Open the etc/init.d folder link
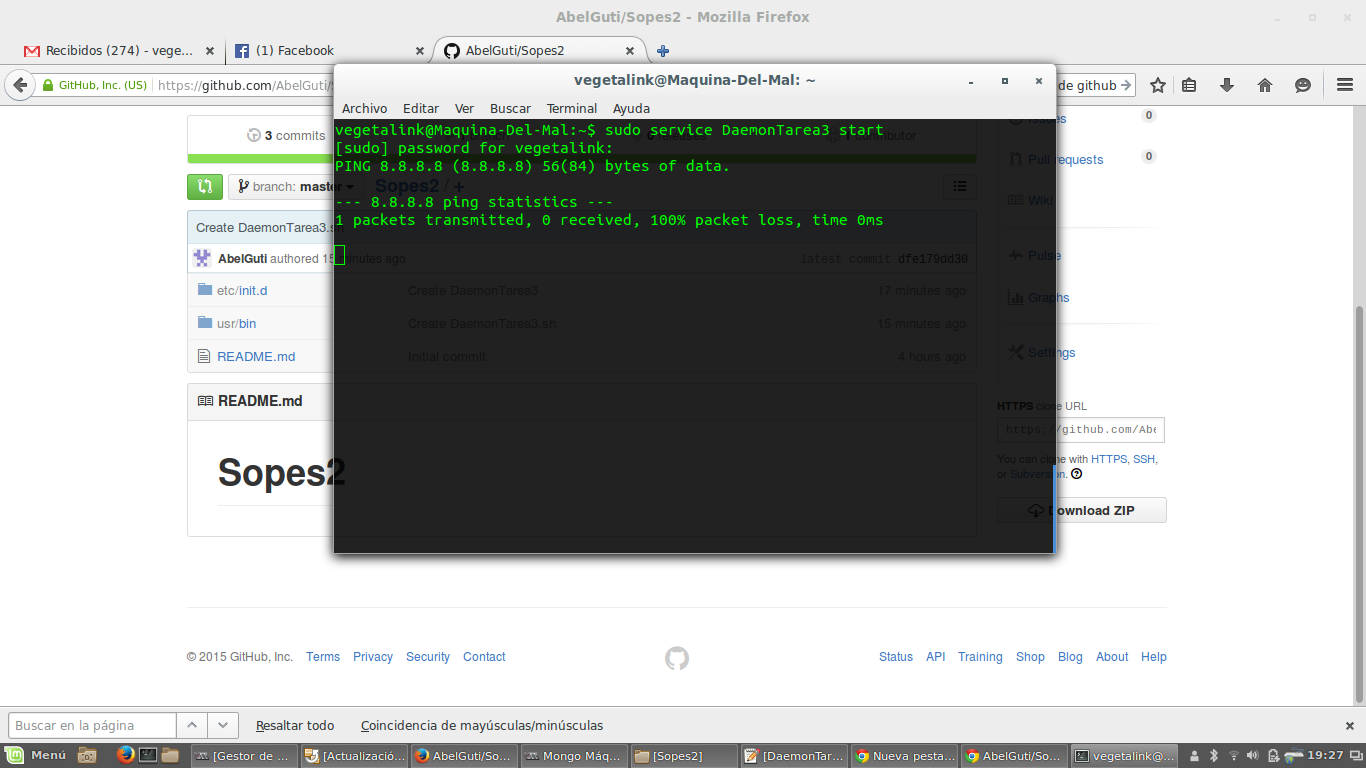 (x=242, y=291)
